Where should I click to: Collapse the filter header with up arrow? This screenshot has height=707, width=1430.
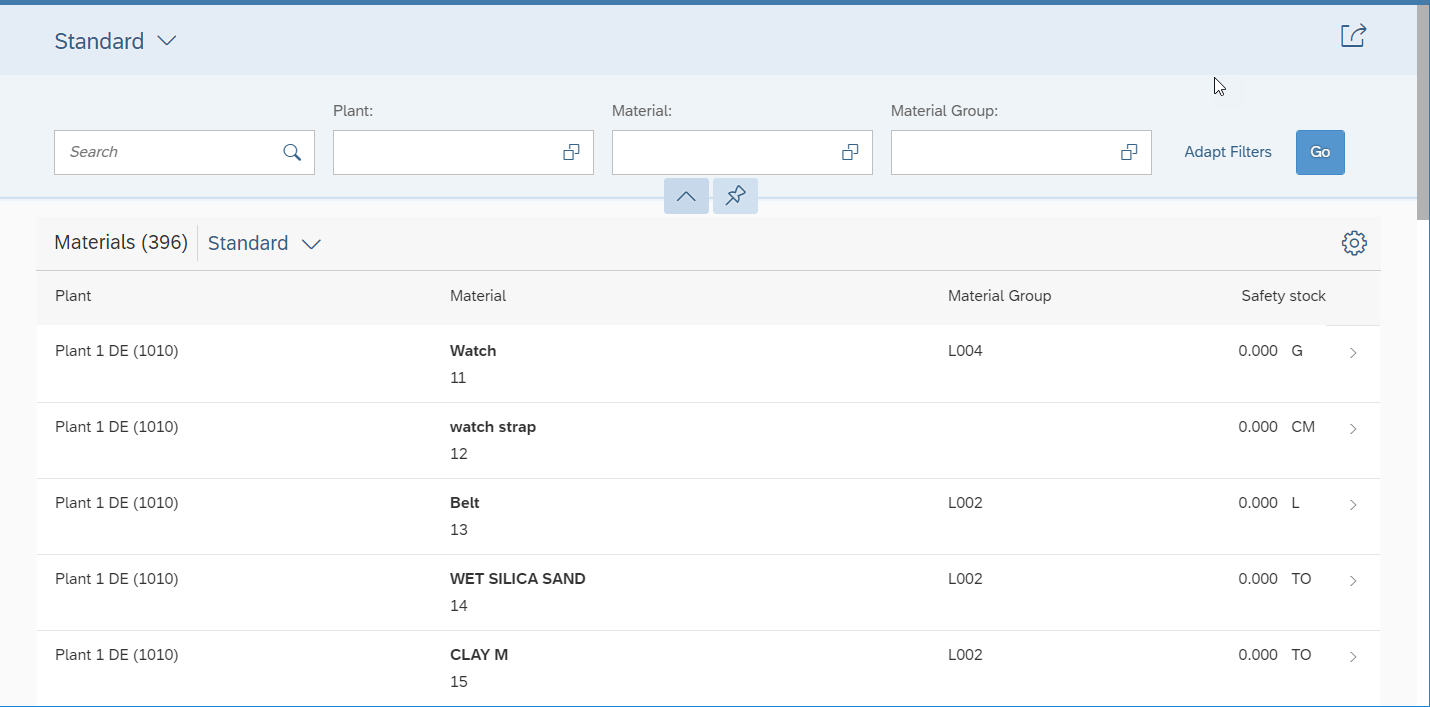pos(686,196)
